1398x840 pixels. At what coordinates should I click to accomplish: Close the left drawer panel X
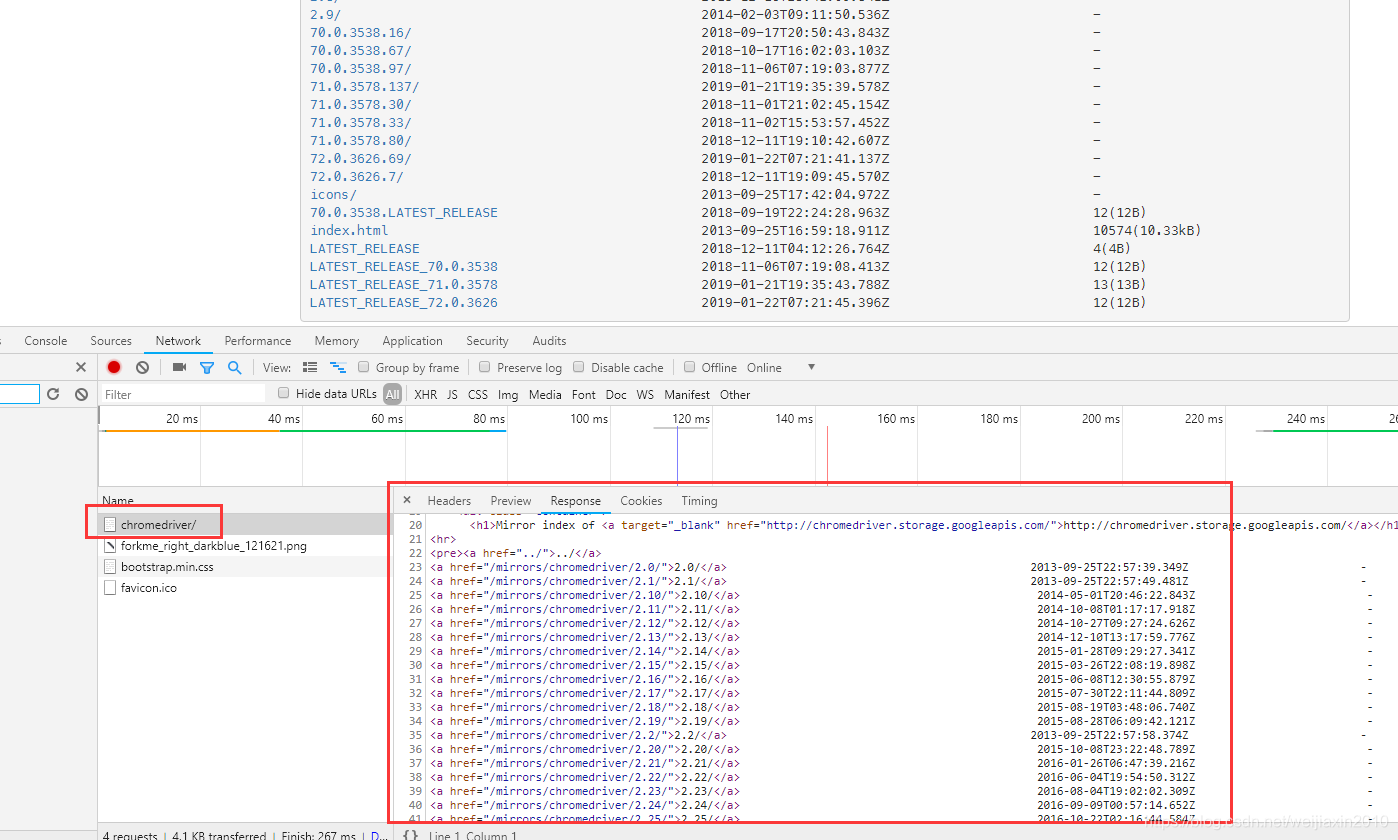81,368
